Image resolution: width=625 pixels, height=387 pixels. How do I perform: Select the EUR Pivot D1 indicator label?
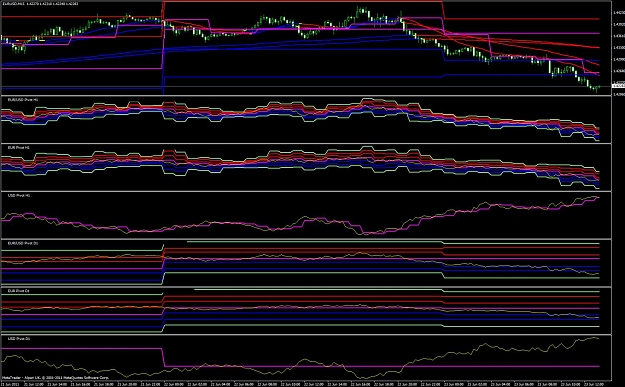click(x=19, y=291)
